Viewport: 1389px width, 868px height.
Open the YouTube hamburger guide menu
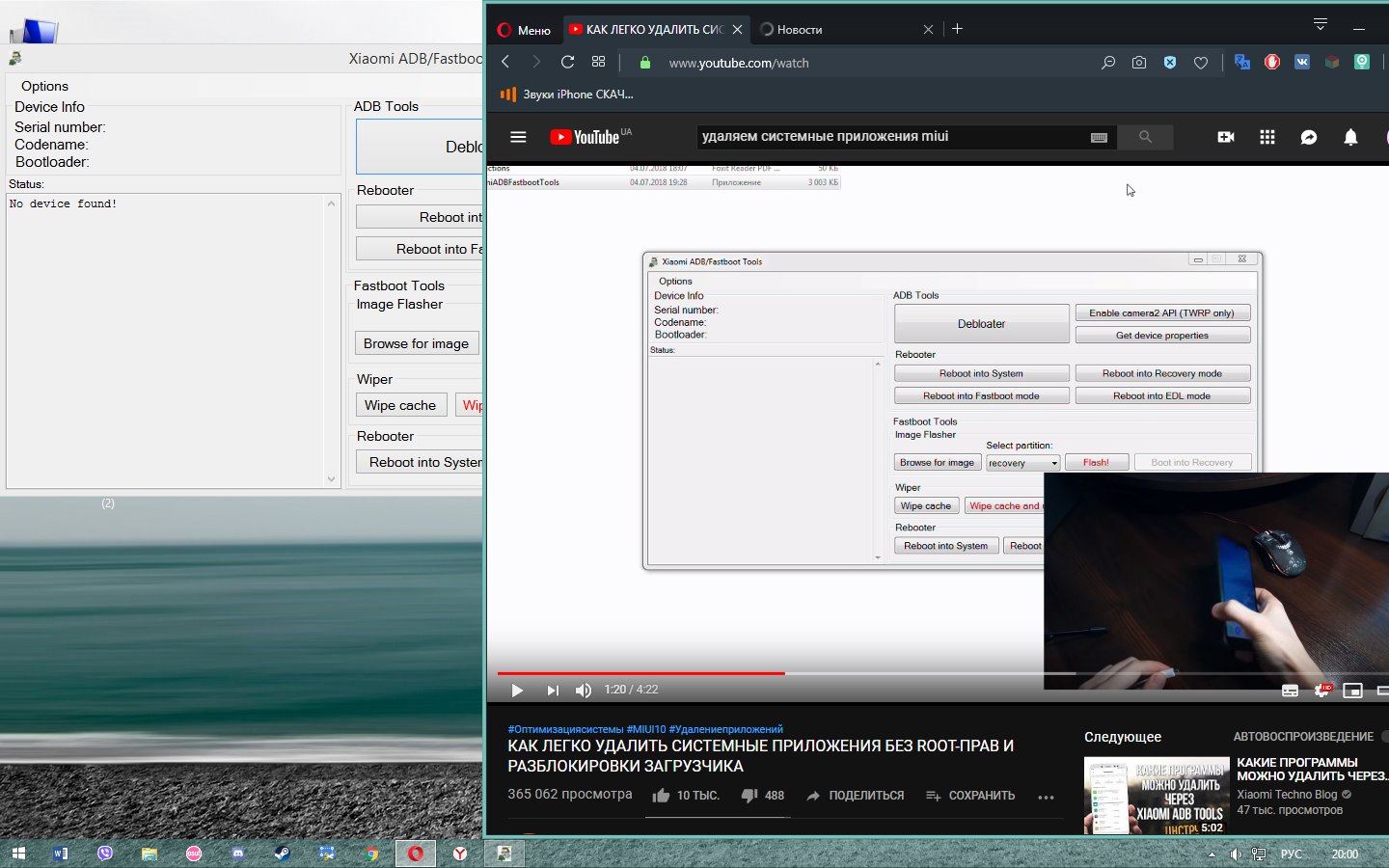point(518,137)
